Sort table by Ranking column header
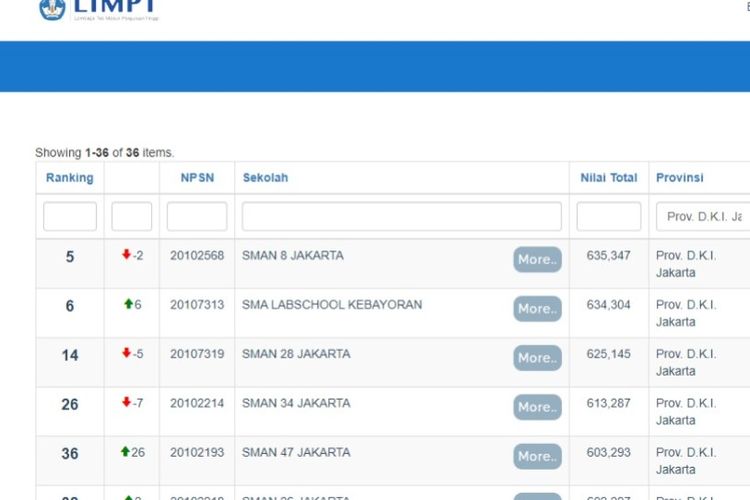750x500 pixels. click(70, 177)
